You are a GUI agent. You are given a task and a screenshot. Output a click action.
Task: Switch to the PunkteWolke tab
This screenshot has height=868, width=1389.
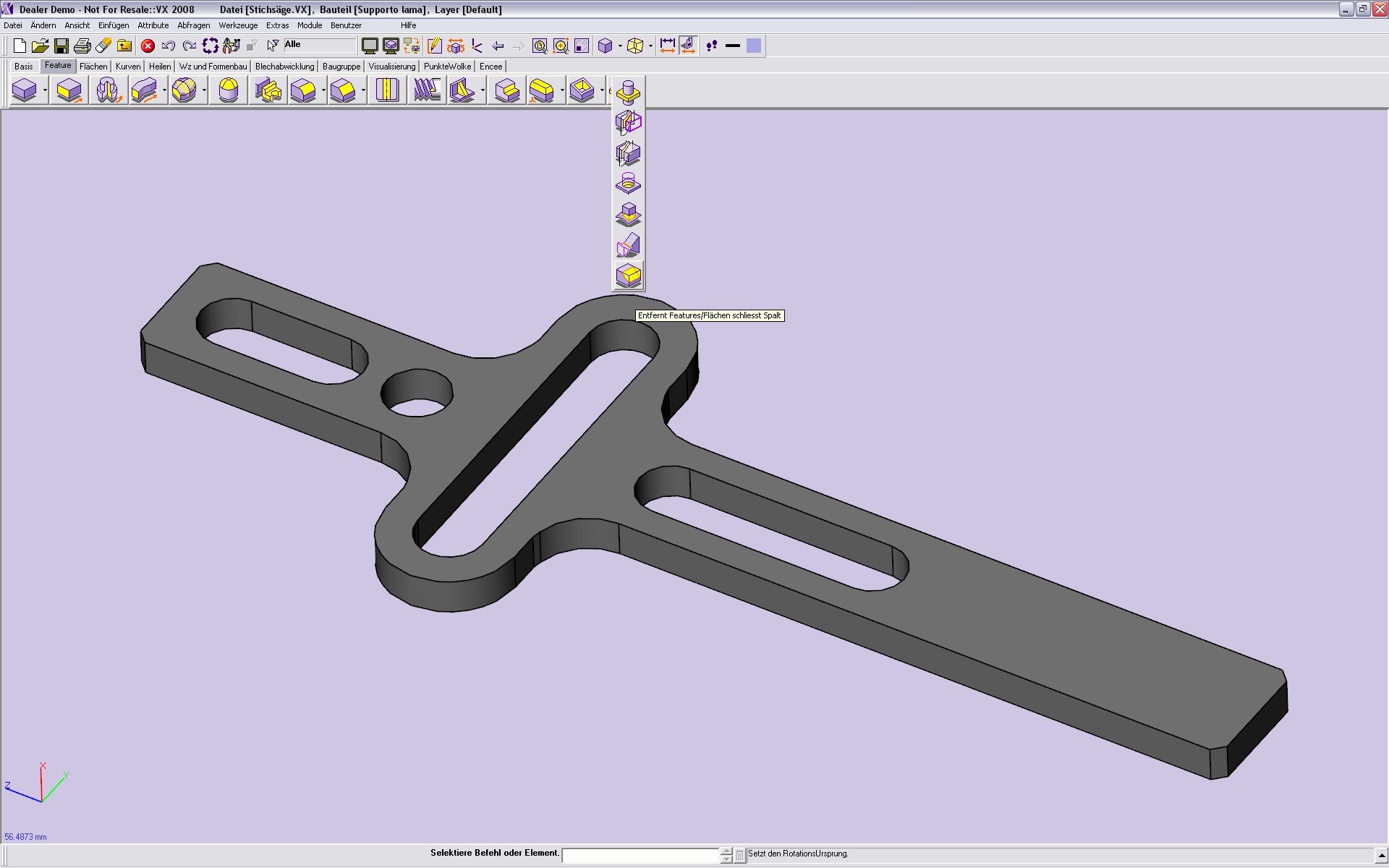coord(447,67)
